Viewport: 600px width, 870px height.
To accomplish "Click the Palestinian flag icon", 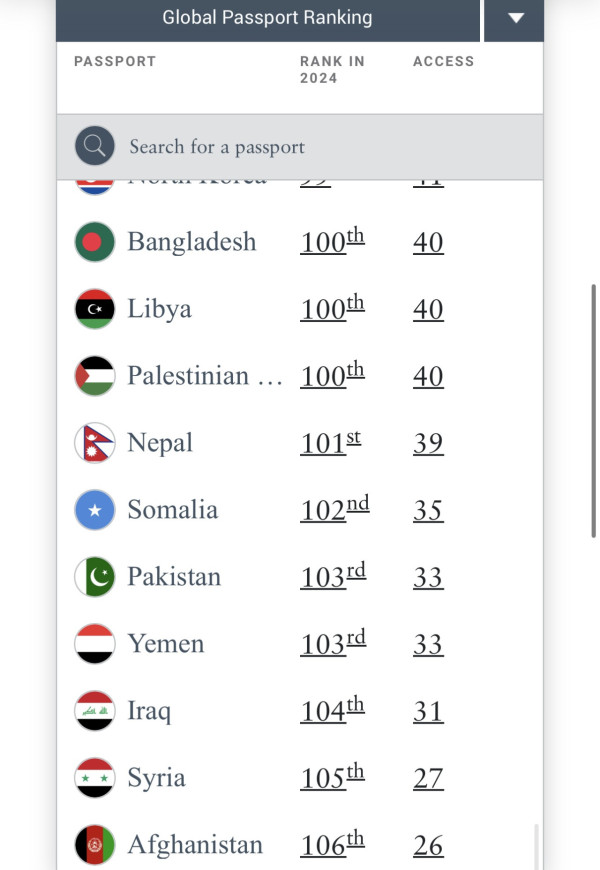I will coord(95,376).
